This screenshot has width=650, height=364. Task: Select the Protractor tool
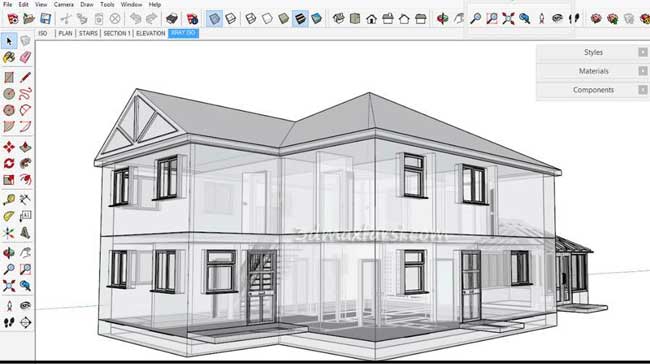(9, 216)
